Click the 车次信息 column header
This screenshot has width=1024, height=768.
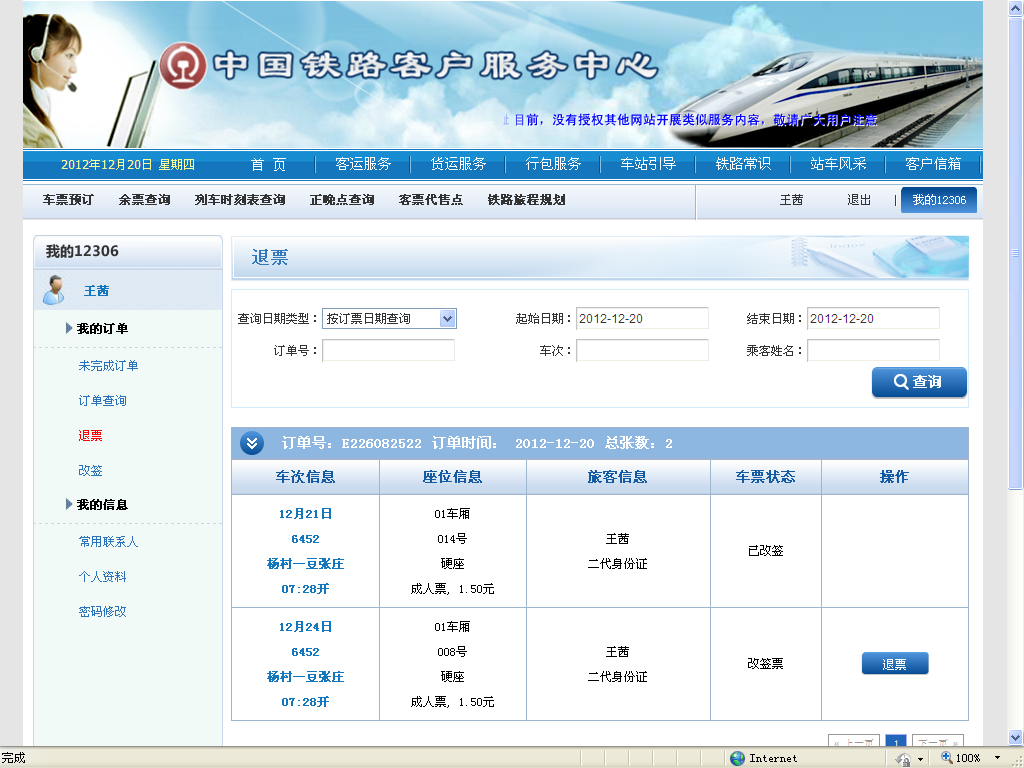click(305, 477)
